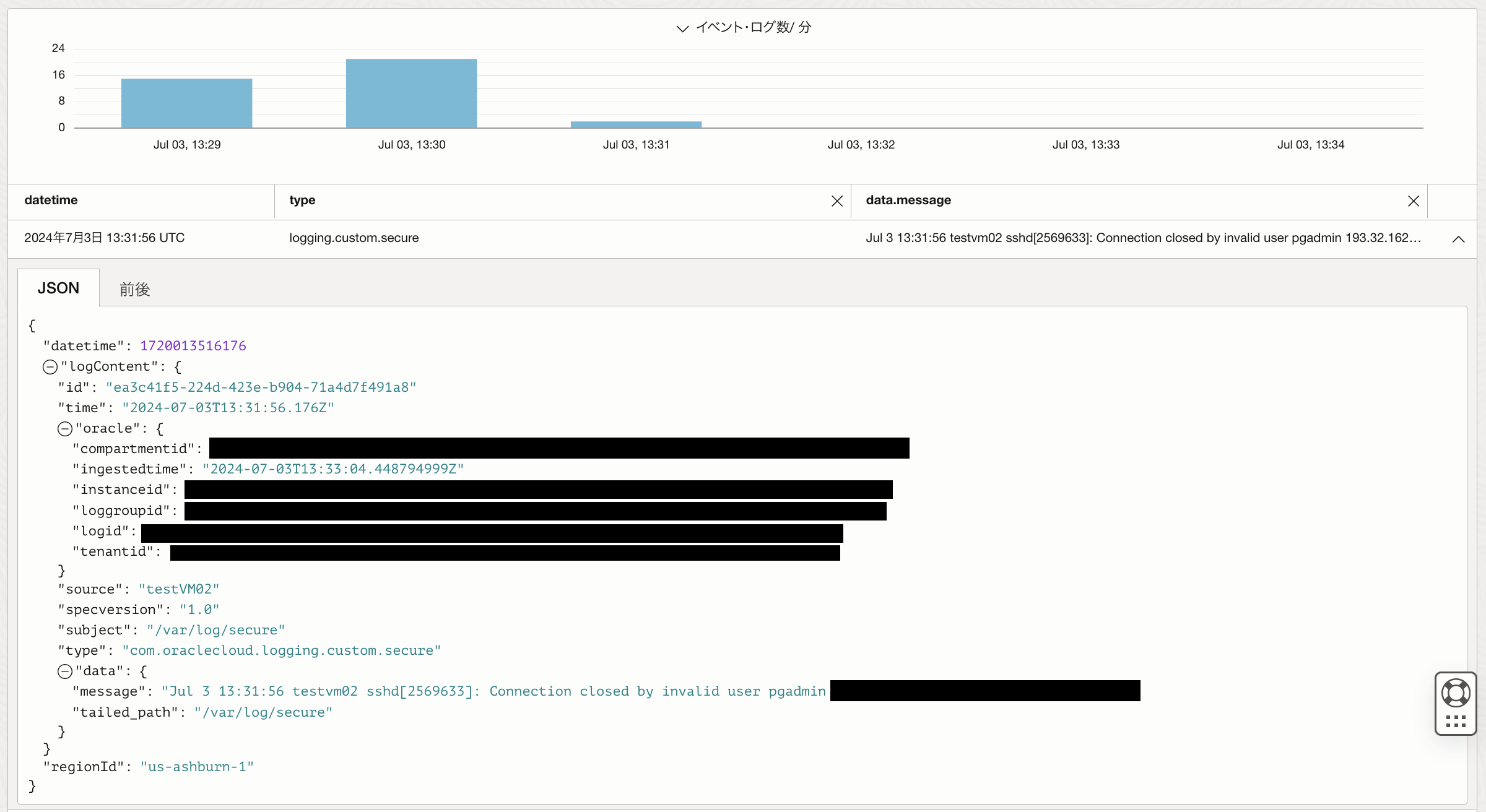The image size is (1486, 812).
Task: Click the logging.custom.secure type cell
Action: pos(354,238)
